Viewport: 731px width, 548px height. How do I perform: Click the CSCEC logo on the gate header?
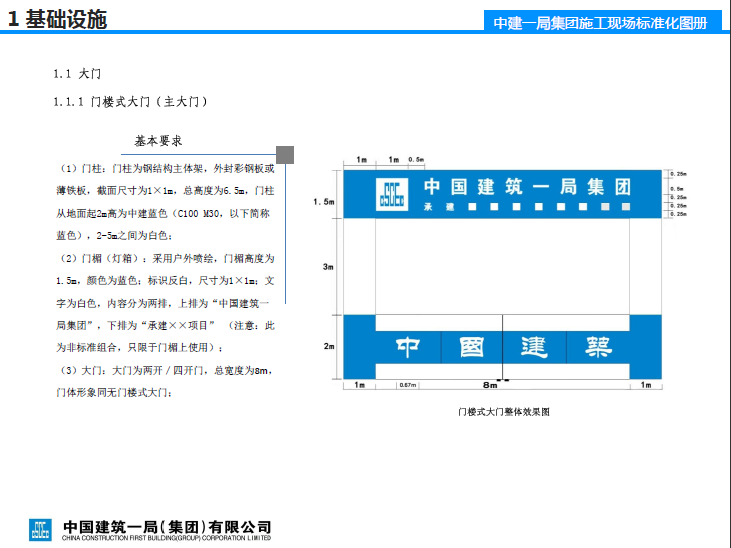pos(392,194)
